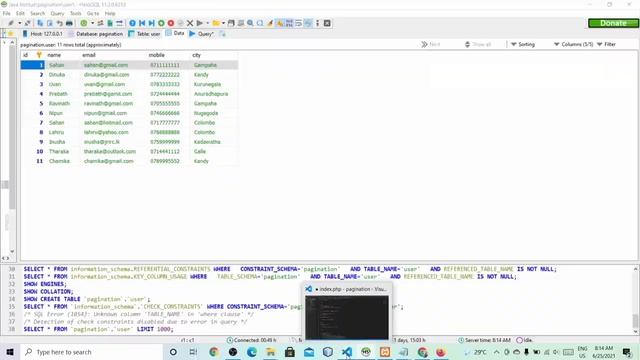640x360 pixels.
Task: Open dropdown arrow next to connect icon
Action: tap(19, 23)
